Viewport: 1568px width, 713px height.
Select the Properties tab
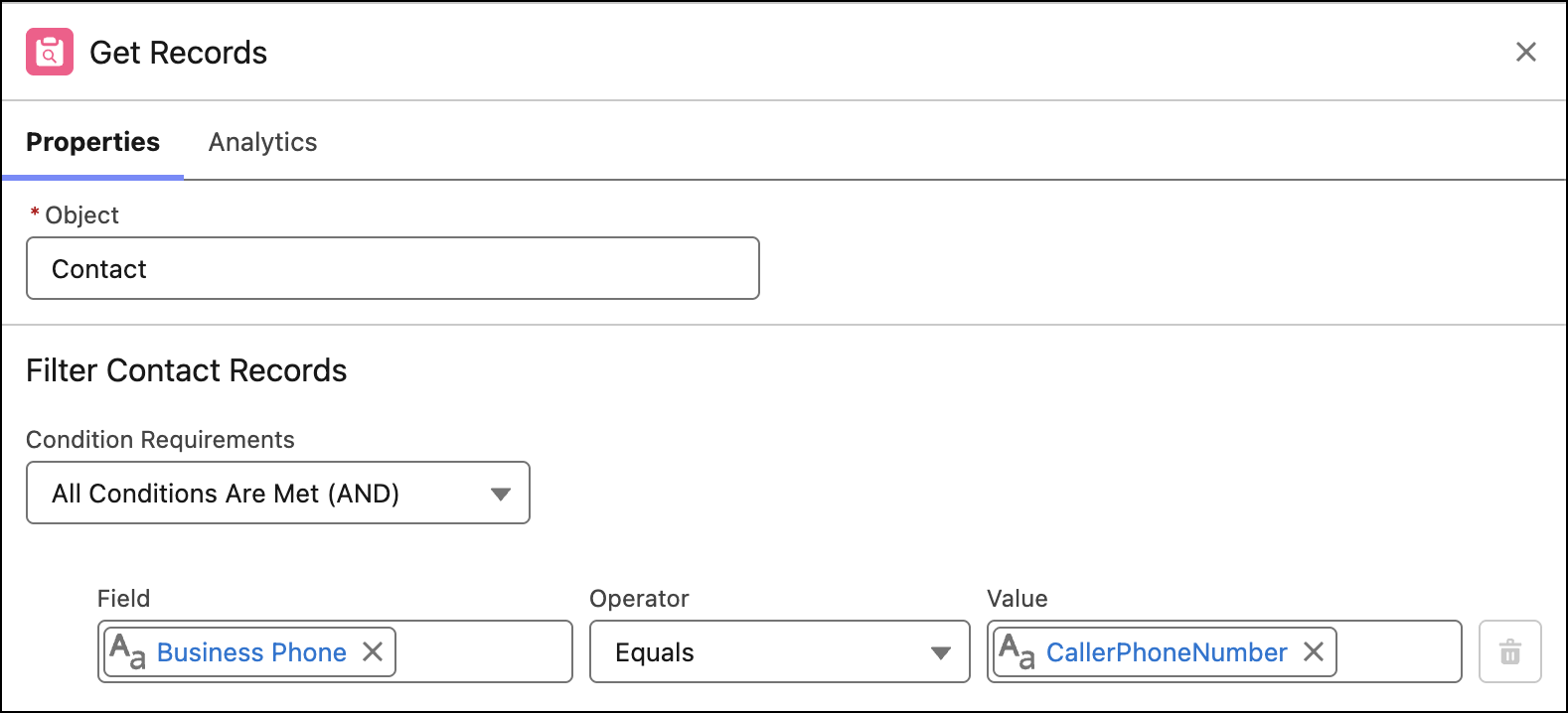coord(92,142)
